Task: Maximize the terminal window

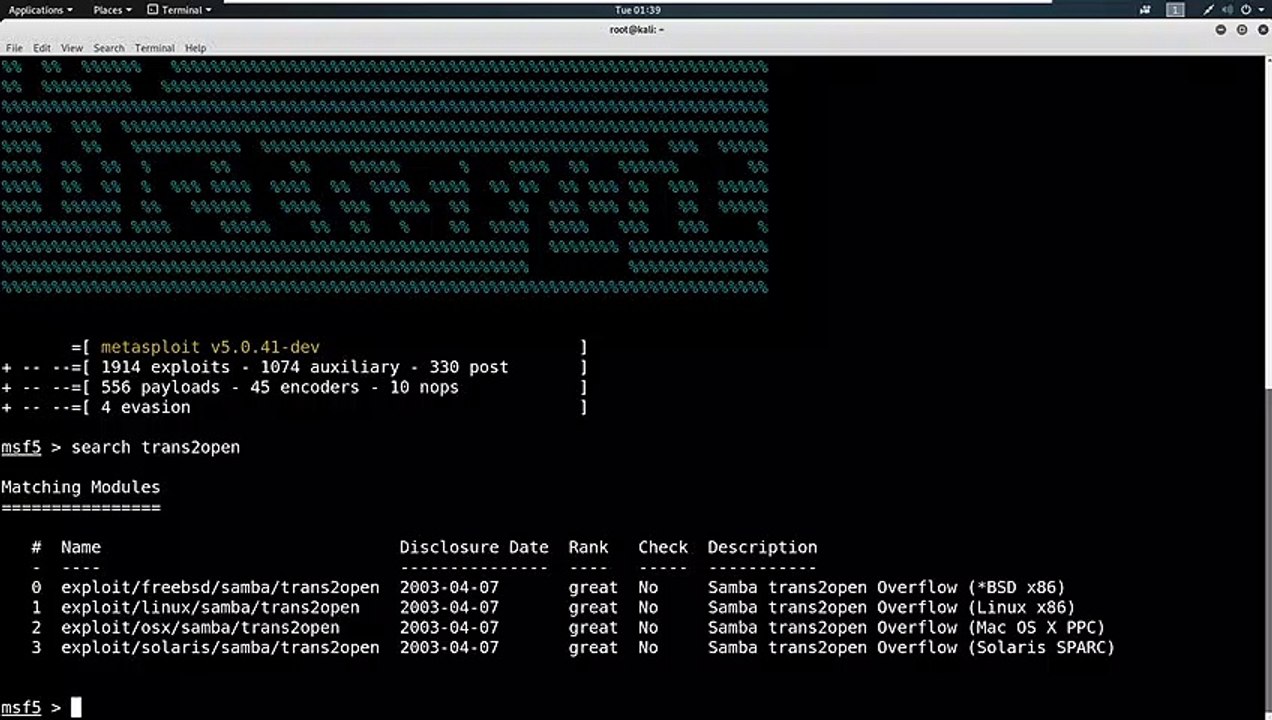Action: coord(1242,30)
